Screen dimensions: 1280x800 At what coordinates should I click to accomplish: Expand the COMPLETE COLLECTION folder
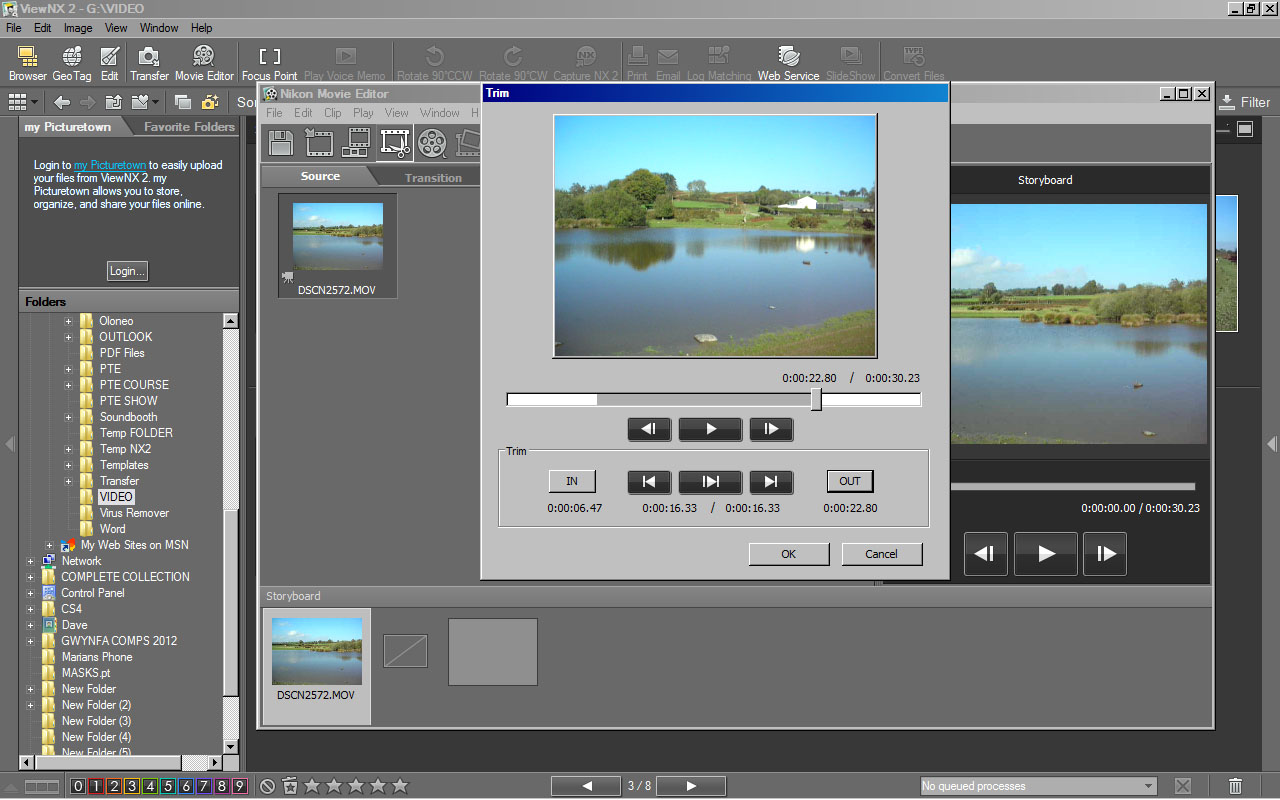tap(31, 577)
